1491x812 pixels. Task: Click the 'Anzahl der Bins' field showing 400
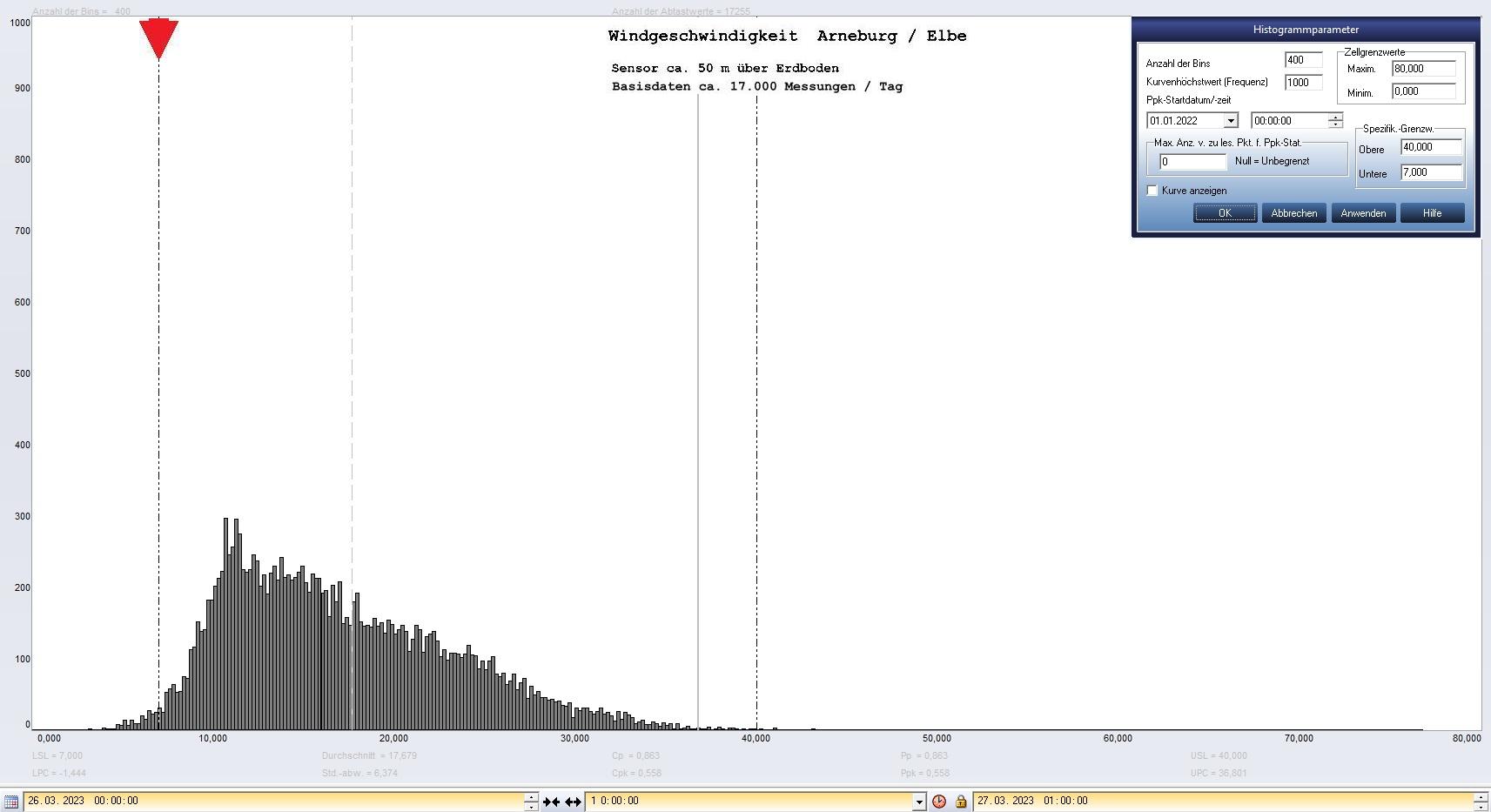pyautogui.click(x=1303, y=60)
